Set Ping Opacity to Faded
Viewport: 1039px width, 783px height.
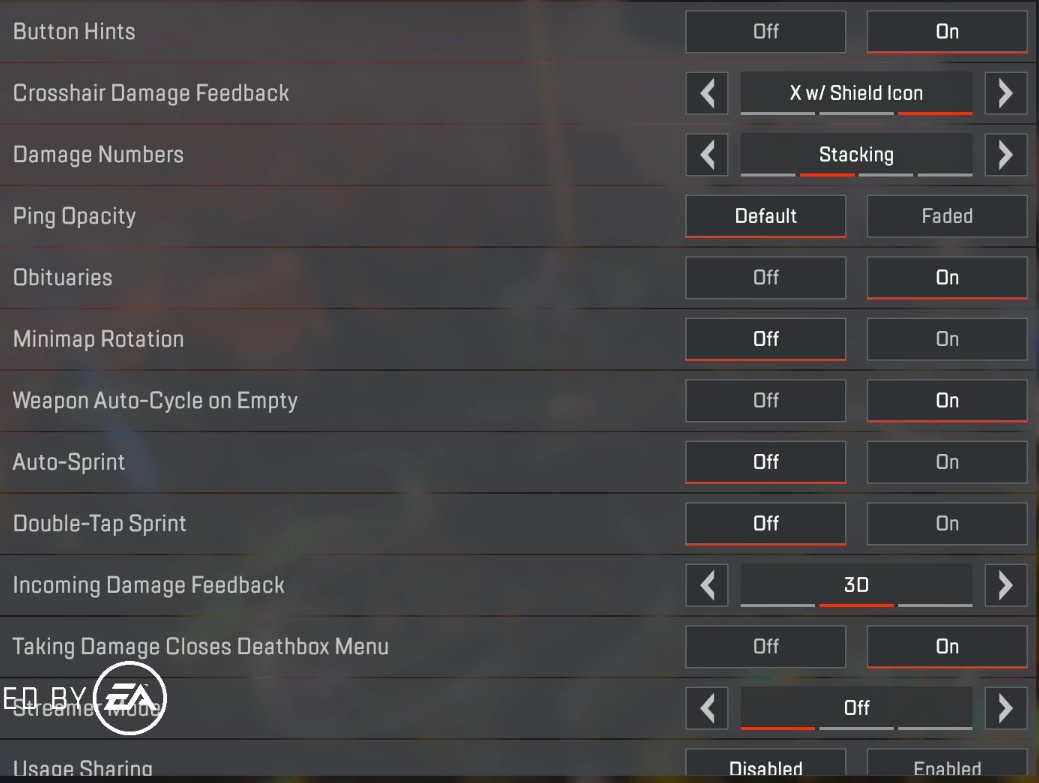(946, 216)
